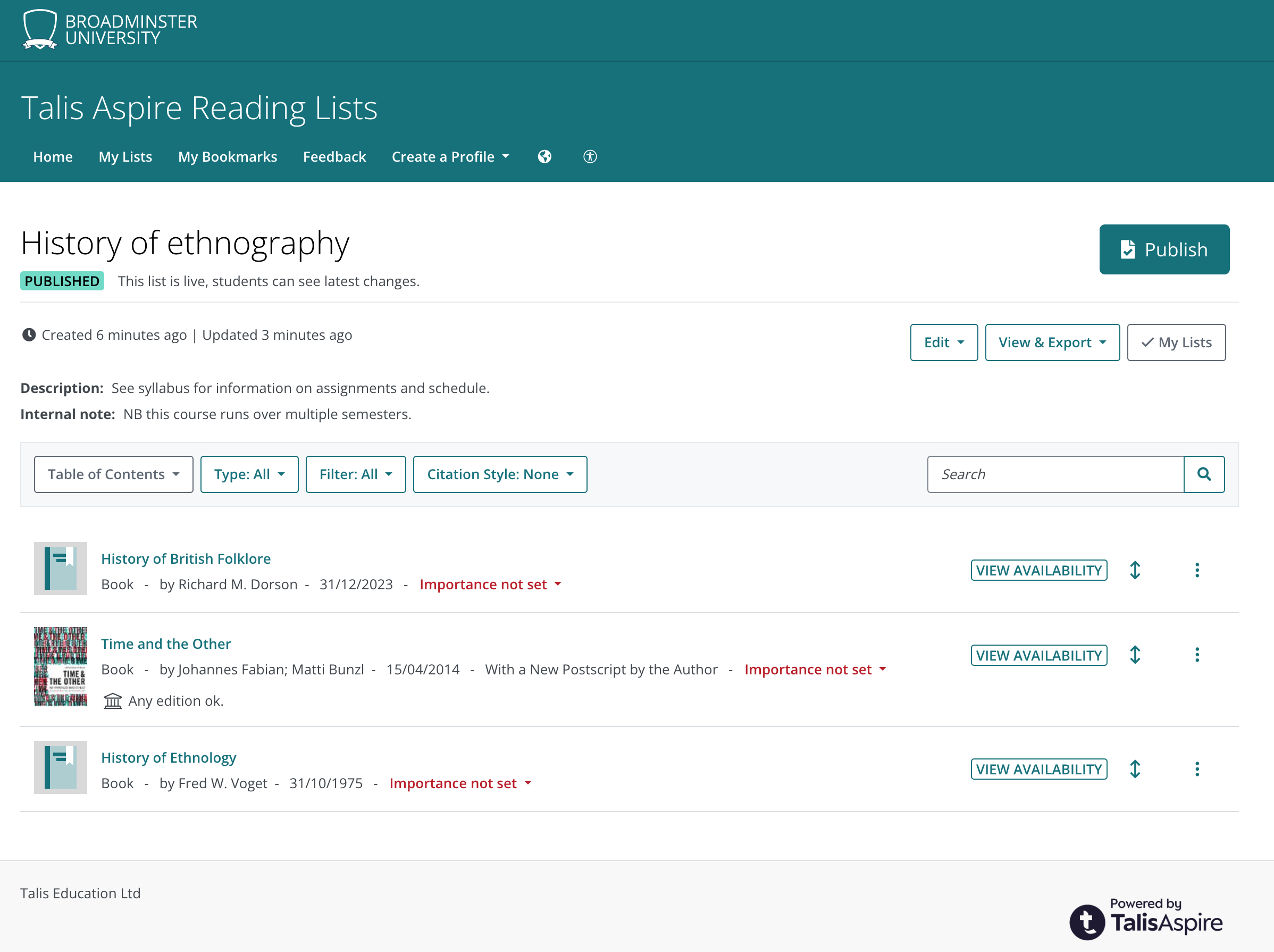This screenshot has width=1274, height=952.
Task: Click into the Search input field
Action: (1055, 474)
